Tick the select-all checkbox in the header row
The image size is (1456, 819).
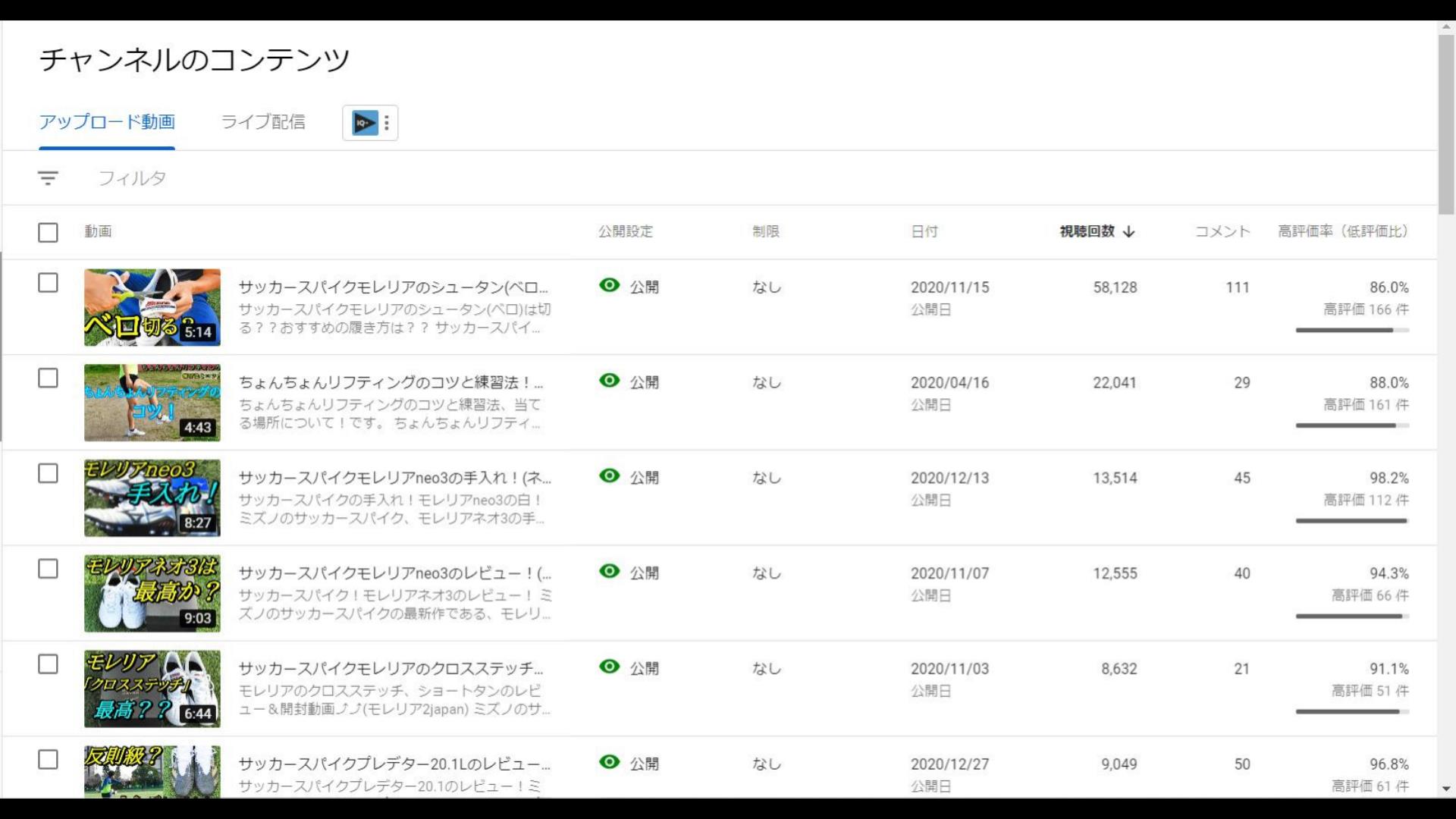click(x=48, y=232)
